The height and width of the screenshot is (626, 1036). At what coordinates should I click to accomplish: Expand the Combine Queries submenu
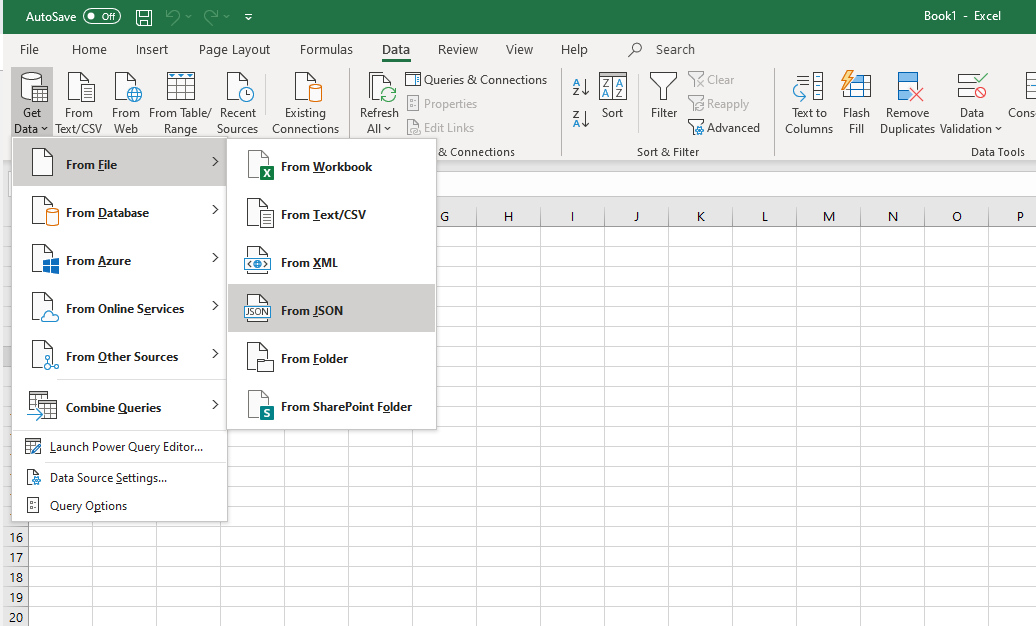coord(120,407)
